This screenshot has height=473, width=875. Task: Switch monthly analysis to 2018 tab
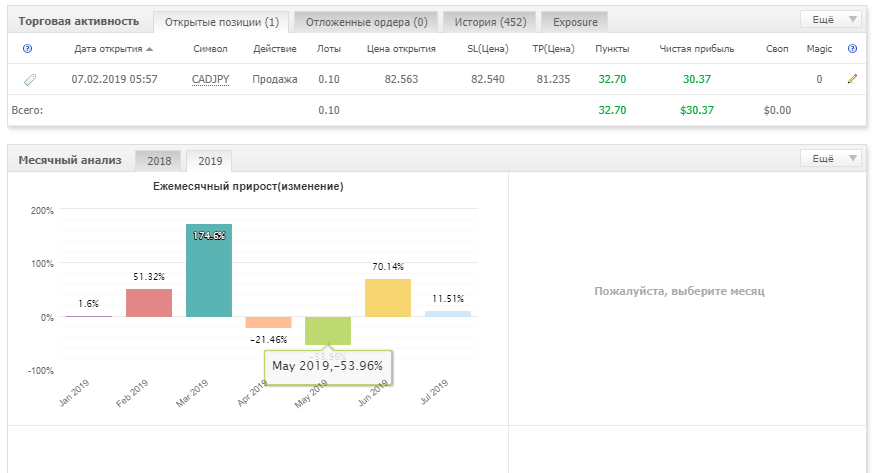pos(158,161)
